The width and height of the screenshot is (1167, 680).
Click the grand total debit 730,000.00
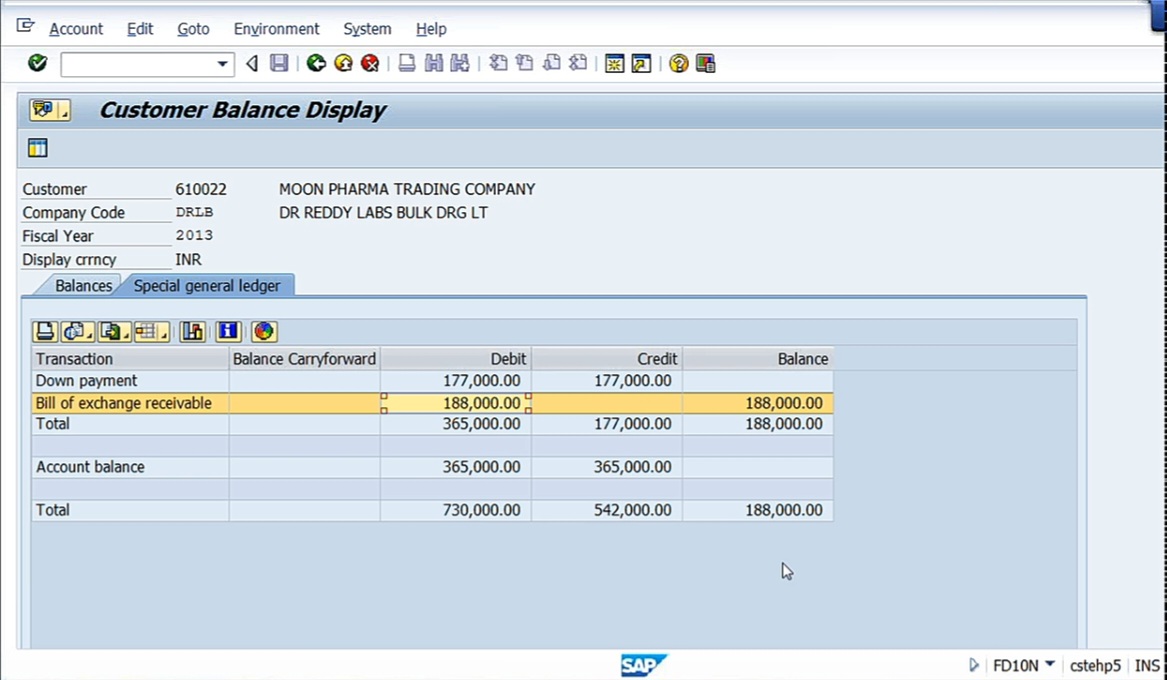point(482,510)
